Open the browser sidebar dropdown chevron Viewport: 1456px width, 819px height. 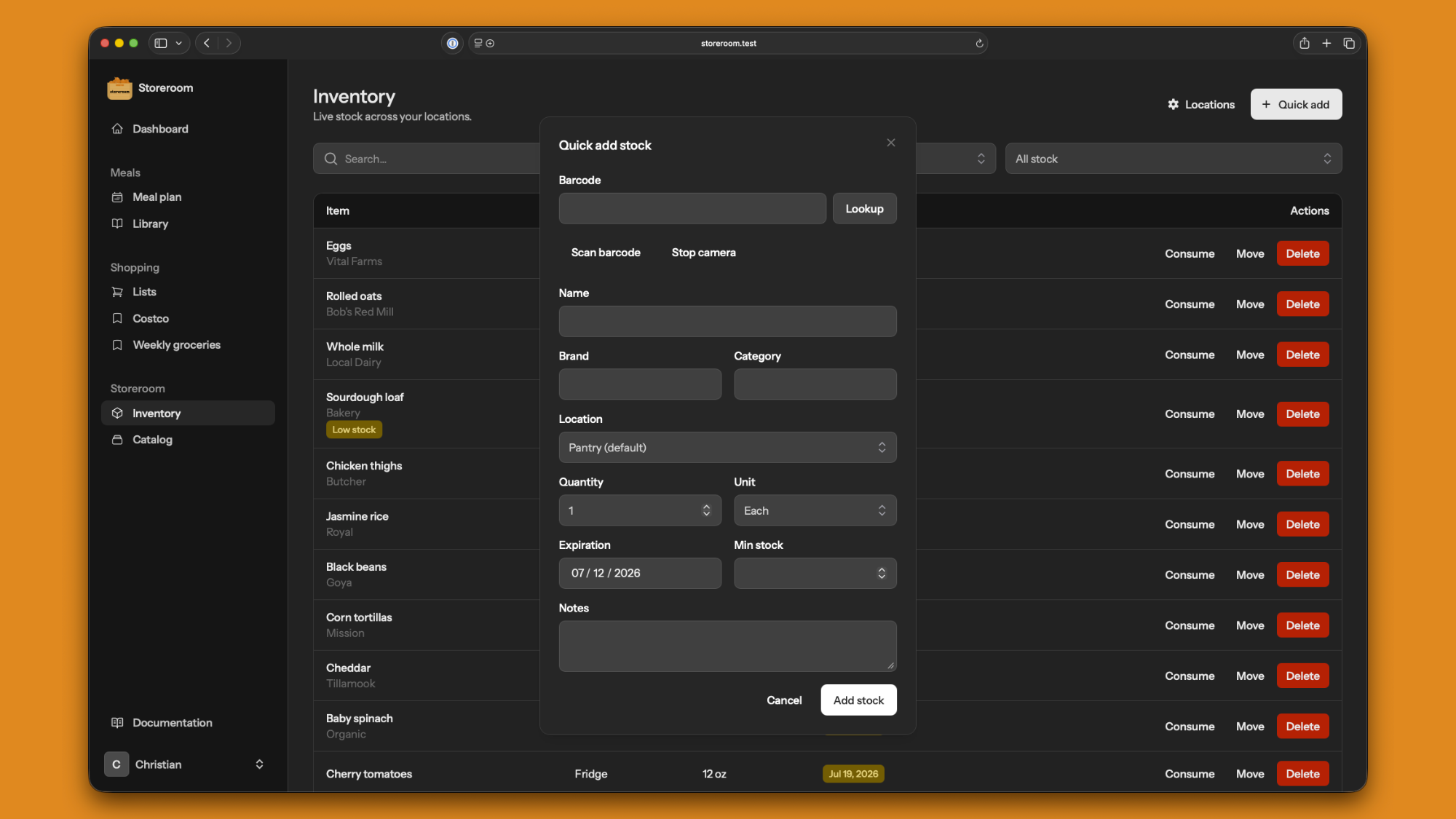[x=179, y=43]
